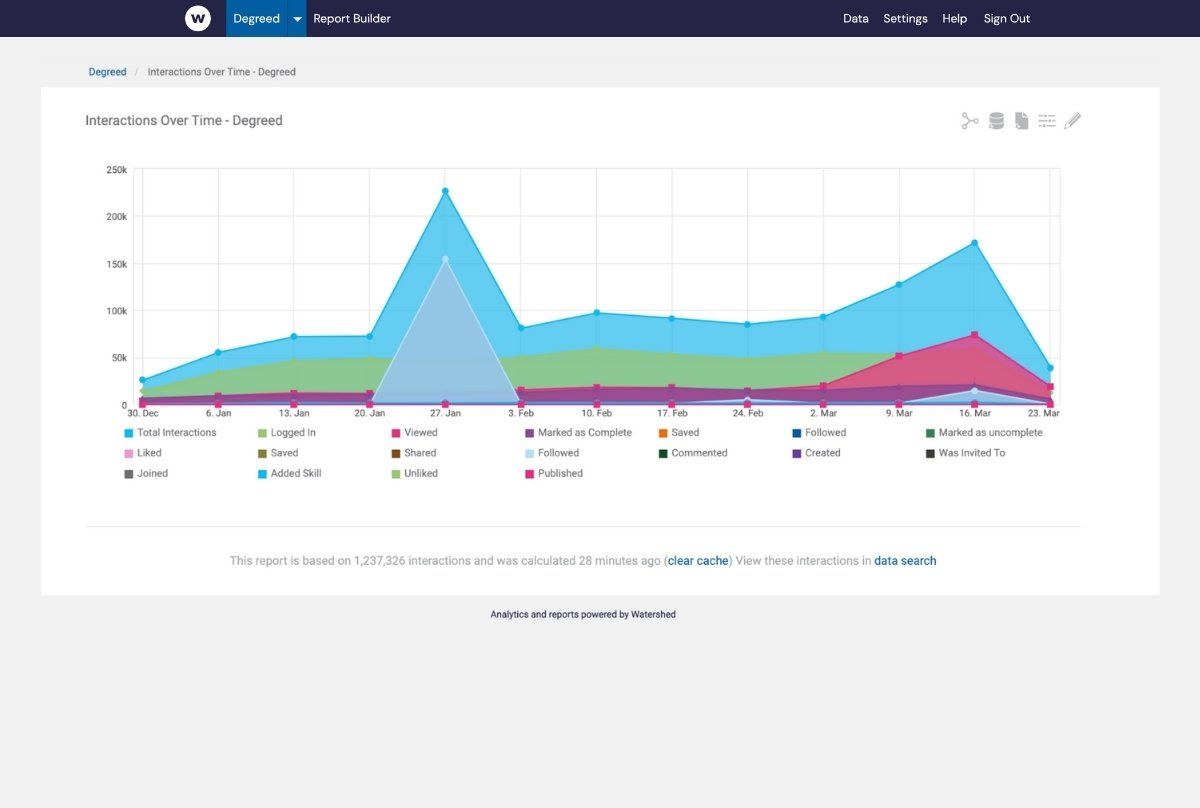1200x808 pixels.
Task: Edit the report with the pencil icon
Action: pyautogui.click(x=1073, y=120)
